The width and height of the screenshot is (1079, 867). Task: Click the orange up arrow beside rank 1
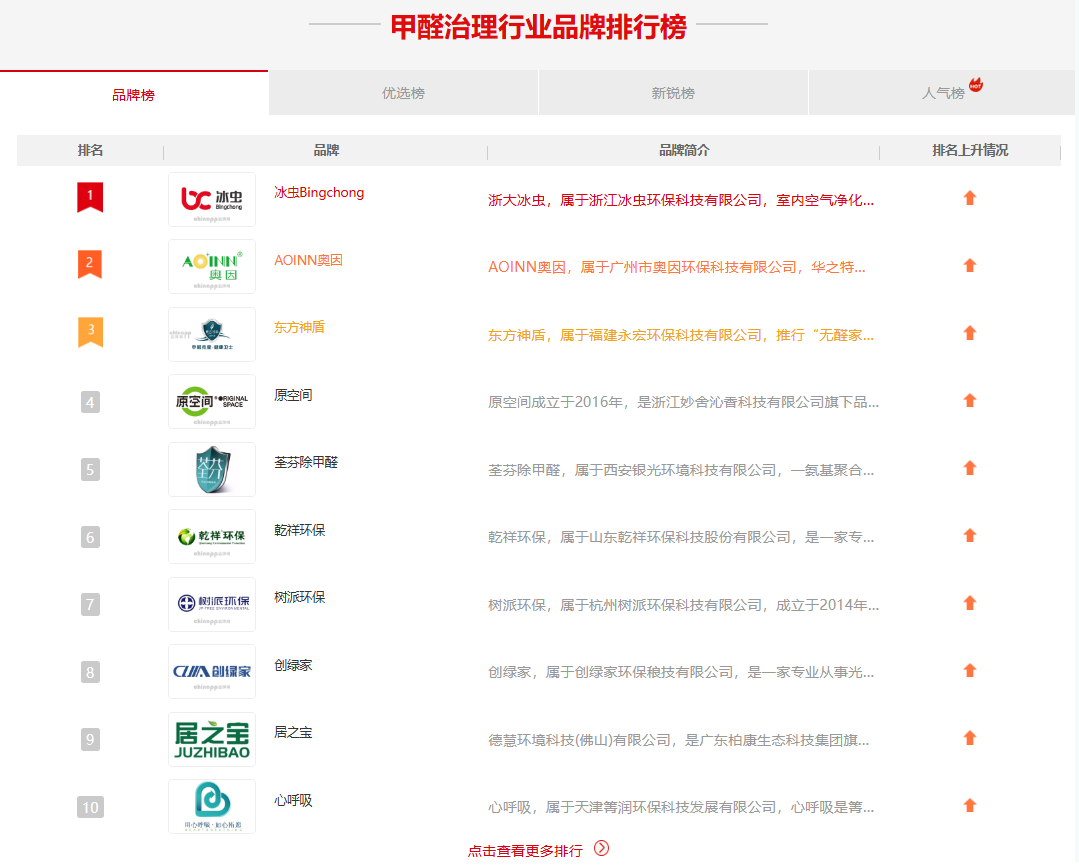(x=969, y=198)
